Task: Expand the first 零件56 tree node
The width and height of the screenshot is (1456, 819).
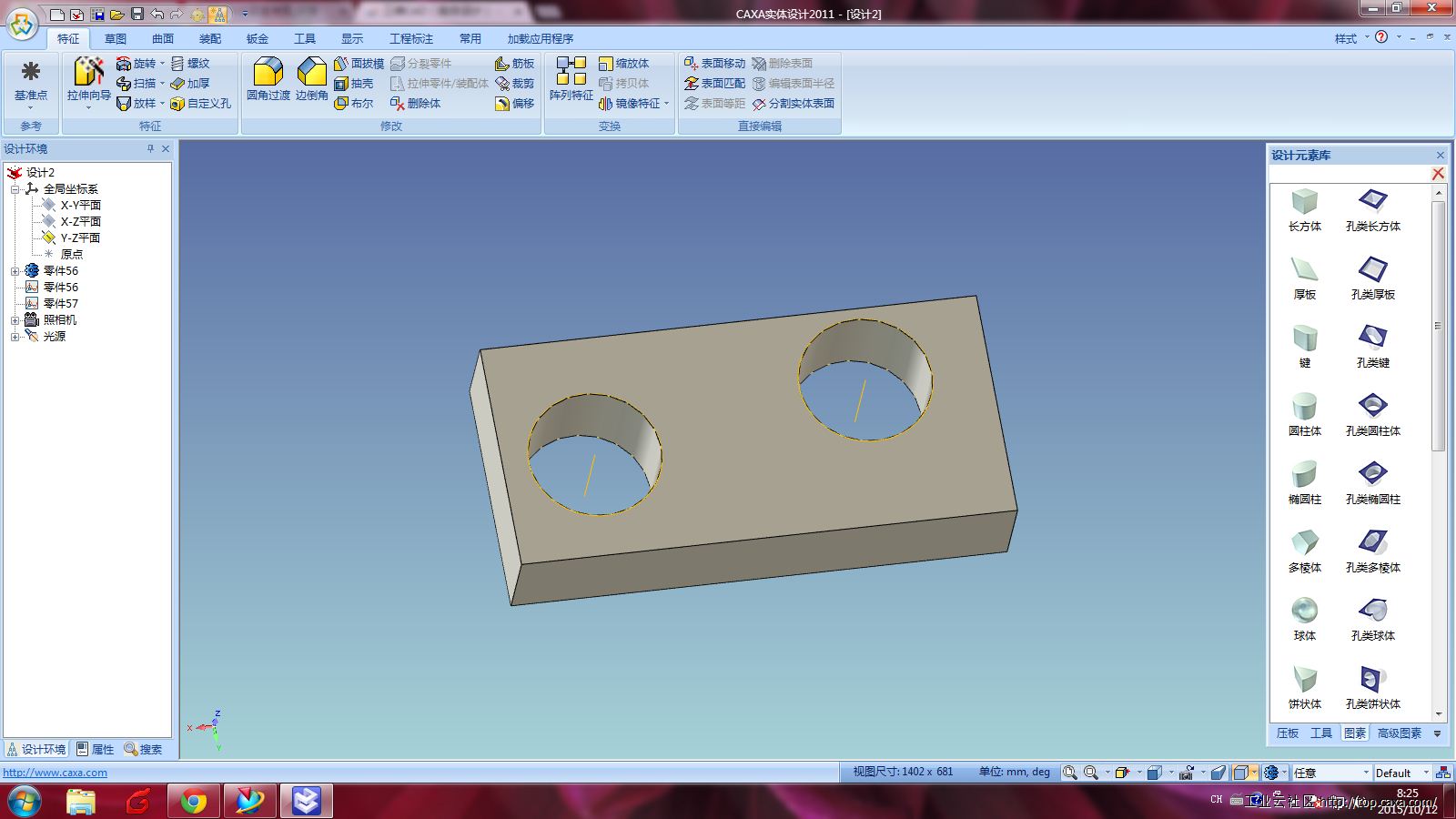Action: pyautogui.click(x=15, y=271)
